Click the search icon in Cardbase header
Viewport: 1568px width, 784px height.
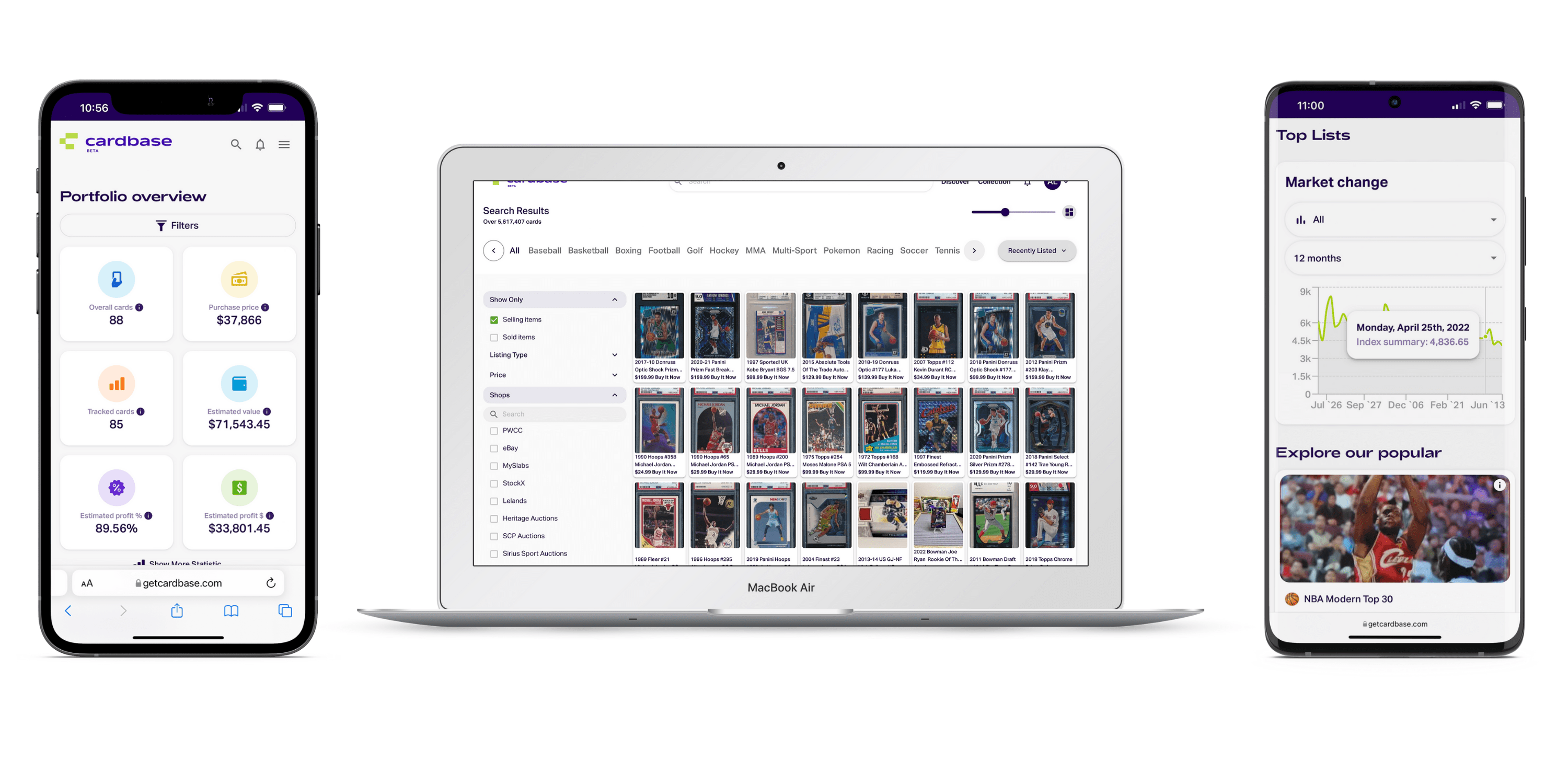234,144
